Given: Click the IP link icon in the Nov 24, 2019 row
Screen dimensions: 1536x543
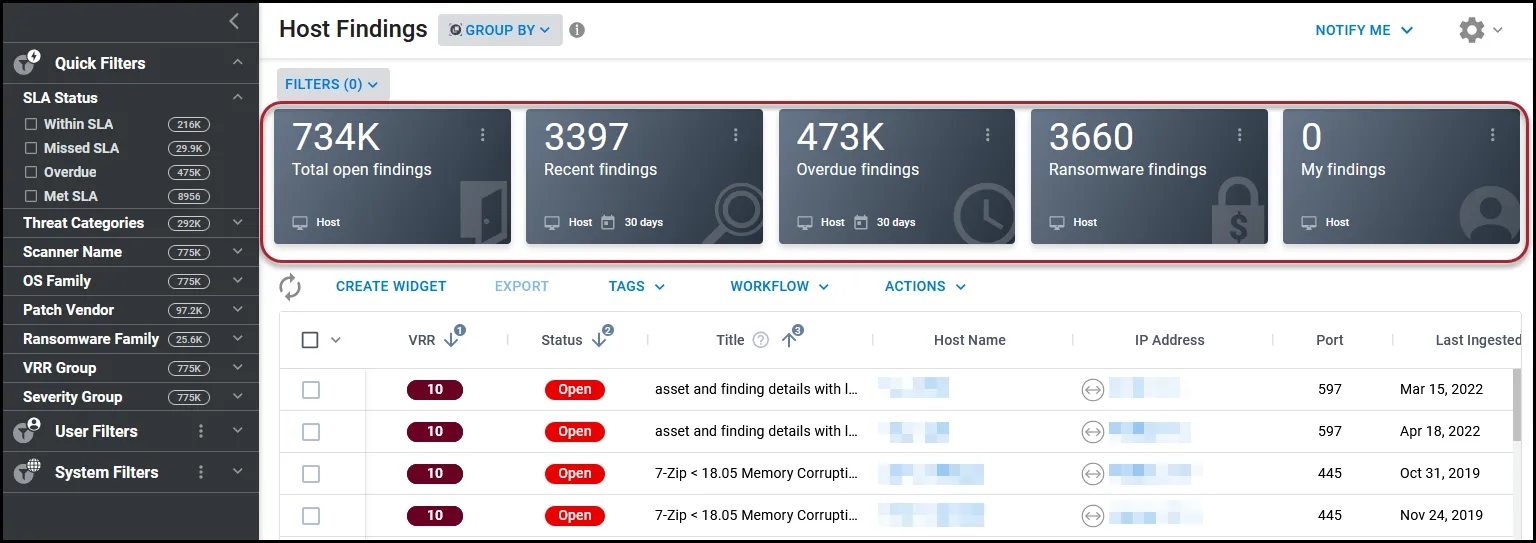Looking at the screenshot, I should click(x=1093, y=516).
